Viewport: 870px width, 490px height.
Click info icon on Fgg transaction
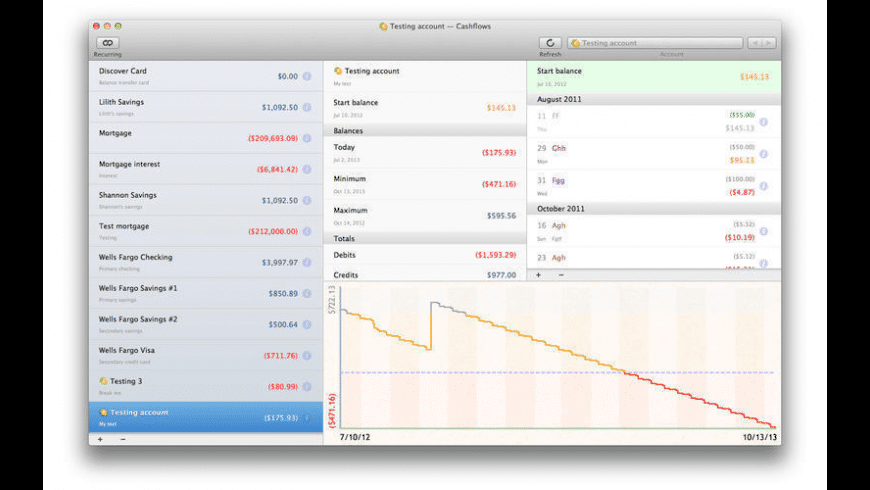pyautogui.click(x=763, y=185)
